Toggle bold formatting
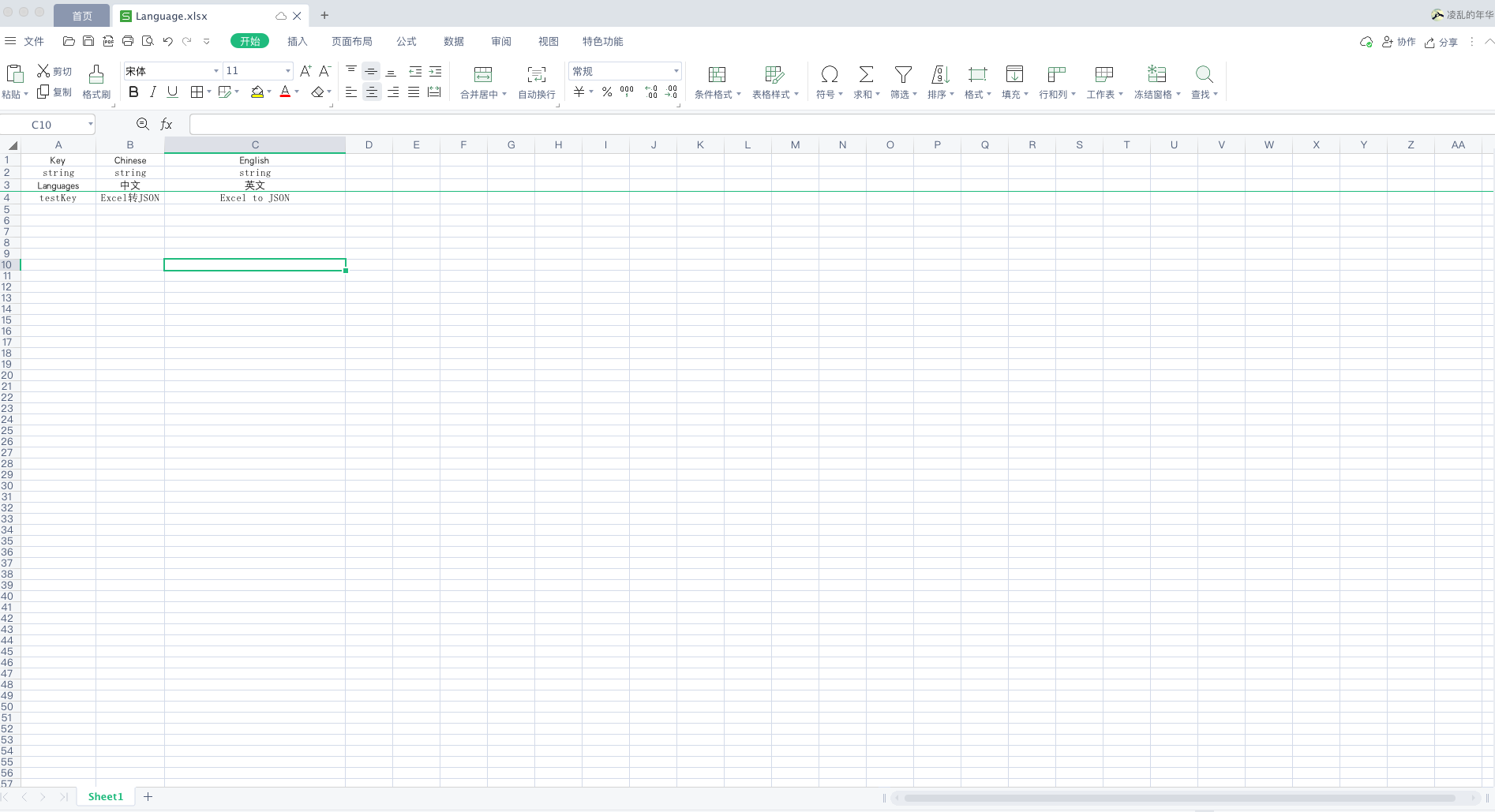This screenshot has height=812, width=1495. pyautogui.click(x=133, y=92)
